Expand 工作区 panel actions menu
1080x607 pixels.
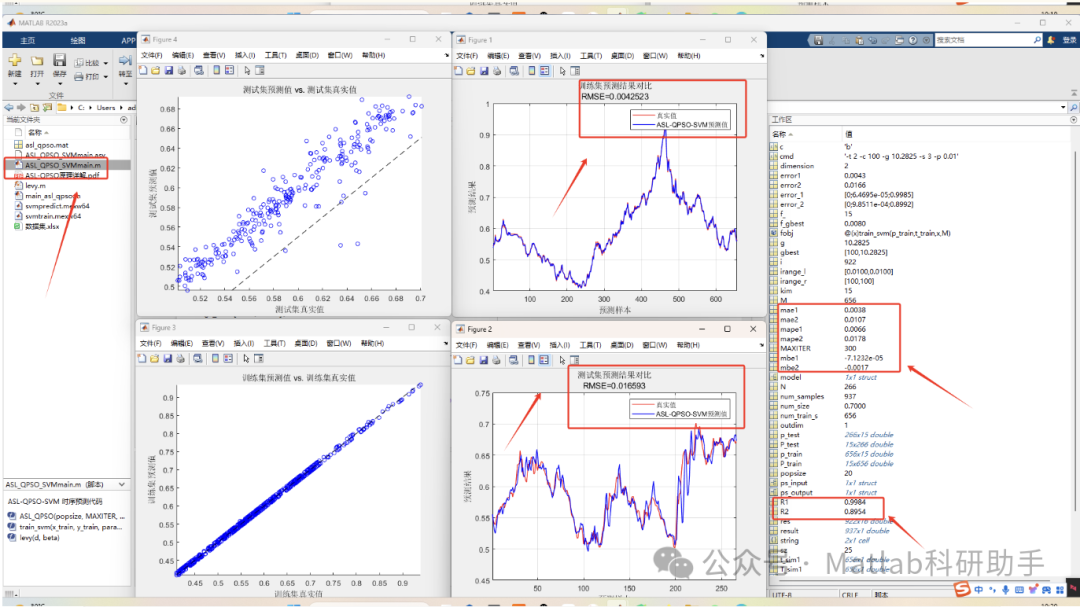point(1073,120)
